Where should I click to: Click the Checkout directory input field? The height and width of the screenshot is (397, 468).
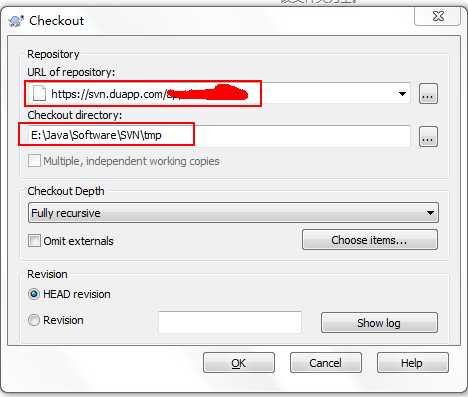[219, 136]
